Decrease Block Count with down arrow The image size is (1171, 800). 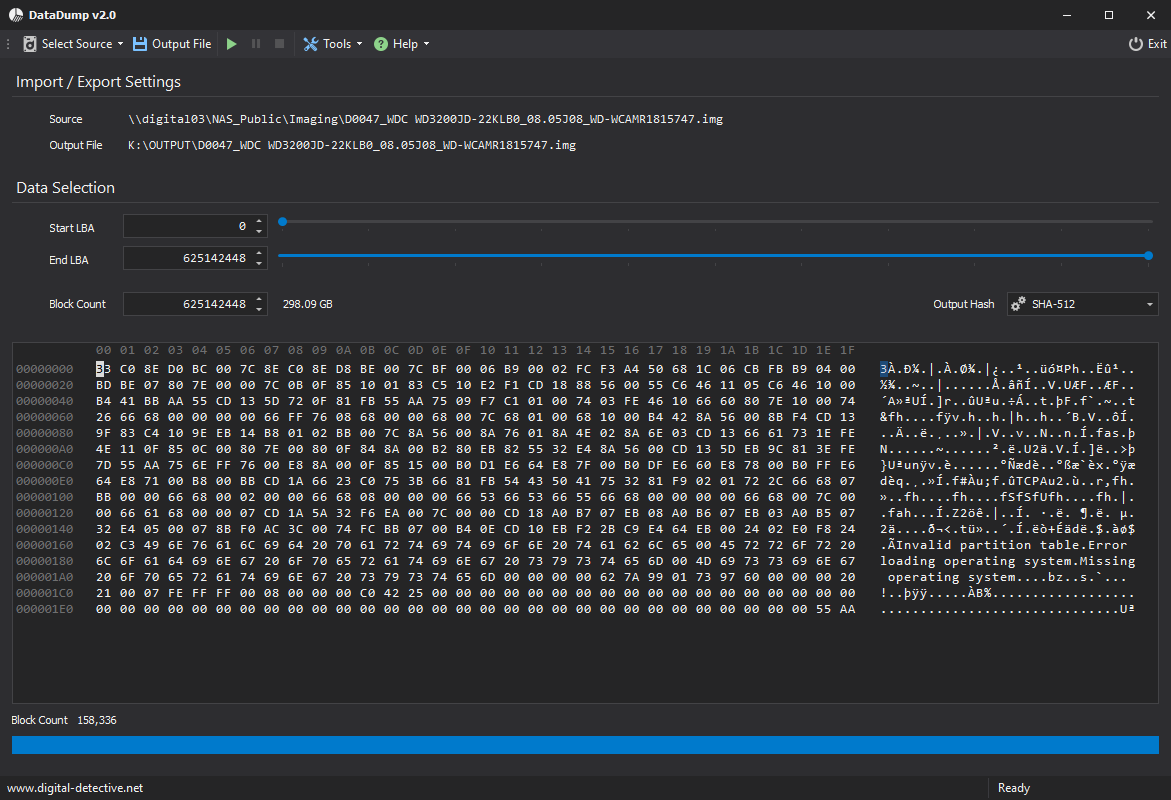[259, 309]
